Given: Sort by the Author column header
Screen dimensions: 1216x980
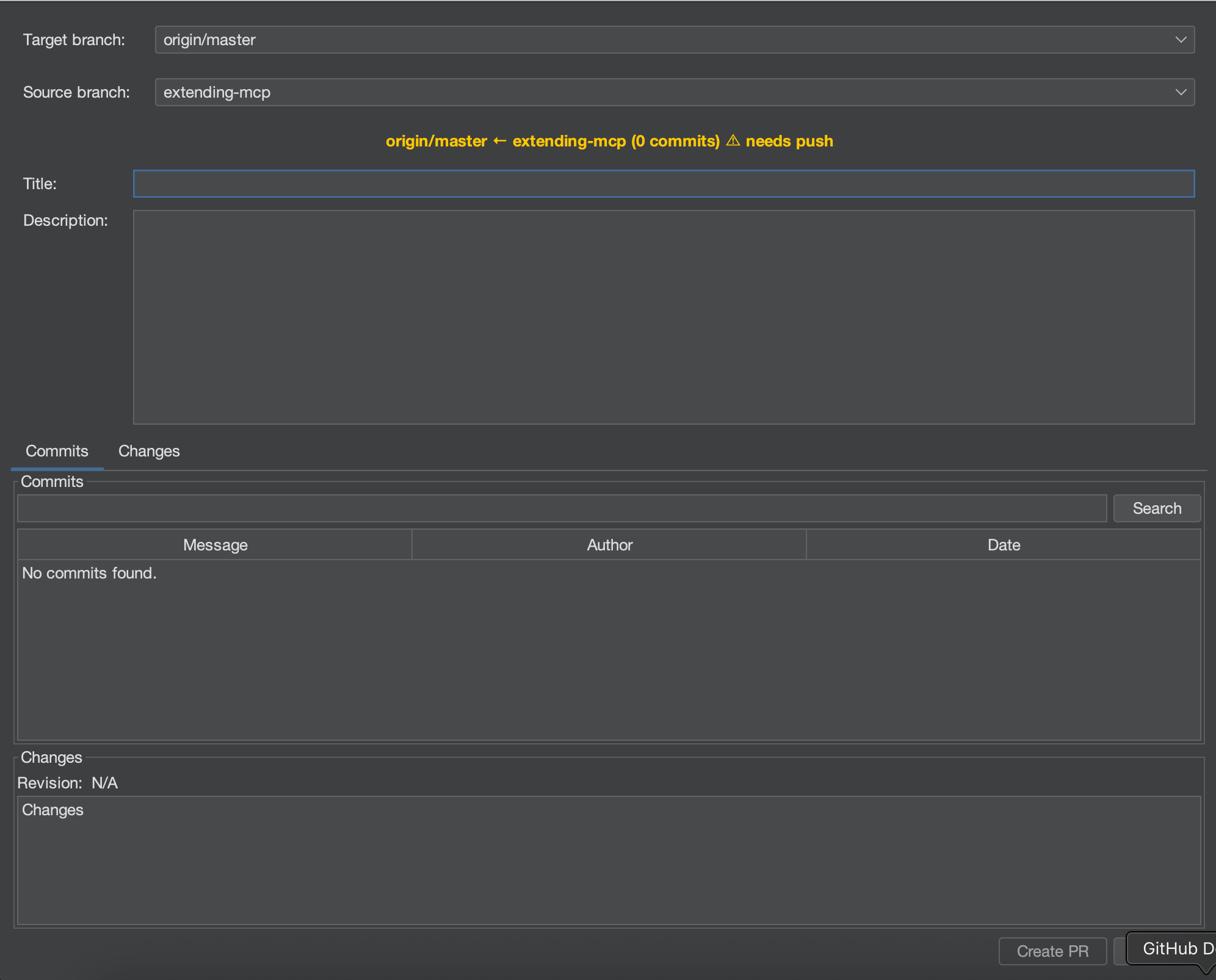Looking at the screenshot, I should point(609,545).
